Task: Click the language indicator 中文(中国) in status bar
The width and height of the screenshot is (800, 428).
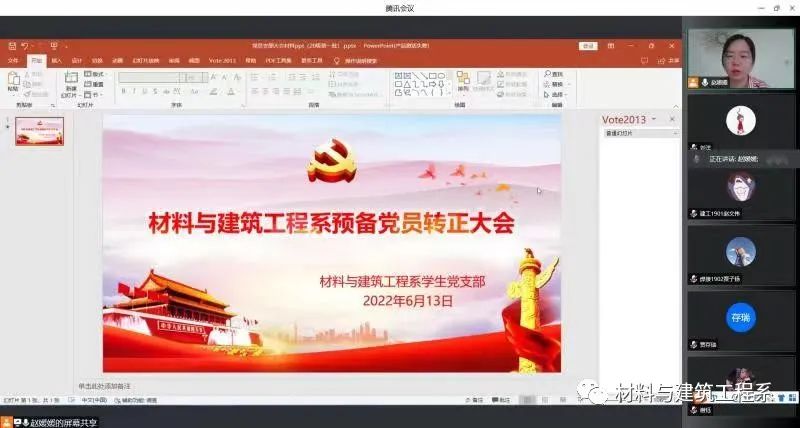Action: 94,400
